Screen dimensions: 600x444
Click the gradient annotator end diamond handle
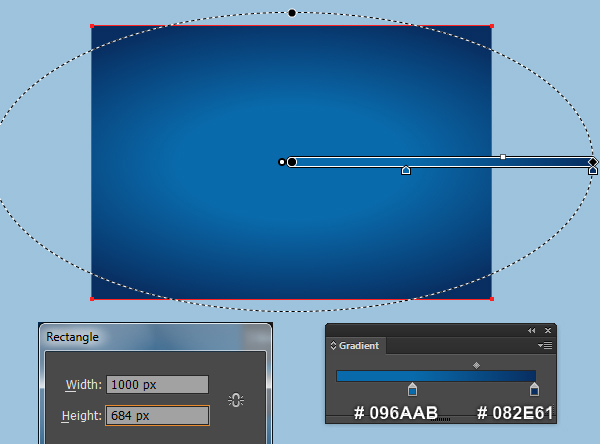click(593, 162)
